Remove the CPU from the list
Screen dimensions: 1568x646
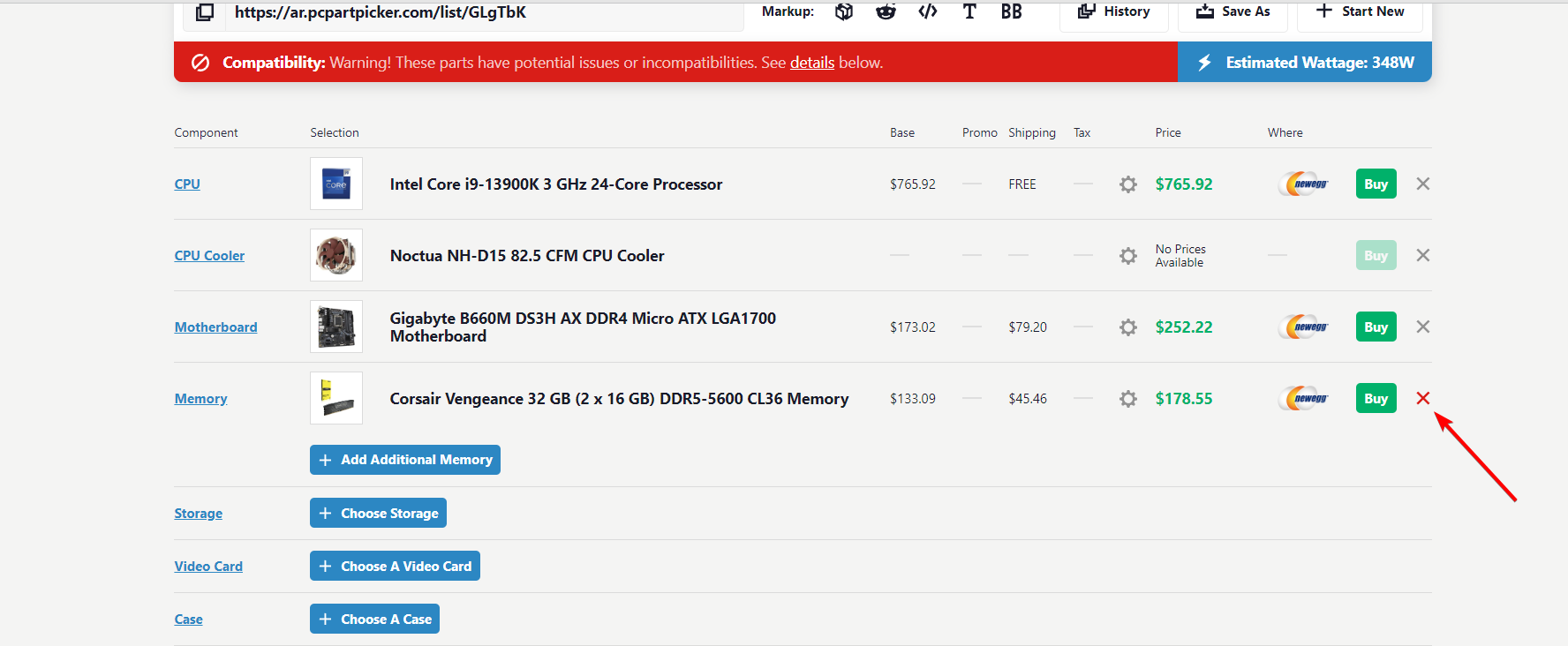(x=1423, y=184)
